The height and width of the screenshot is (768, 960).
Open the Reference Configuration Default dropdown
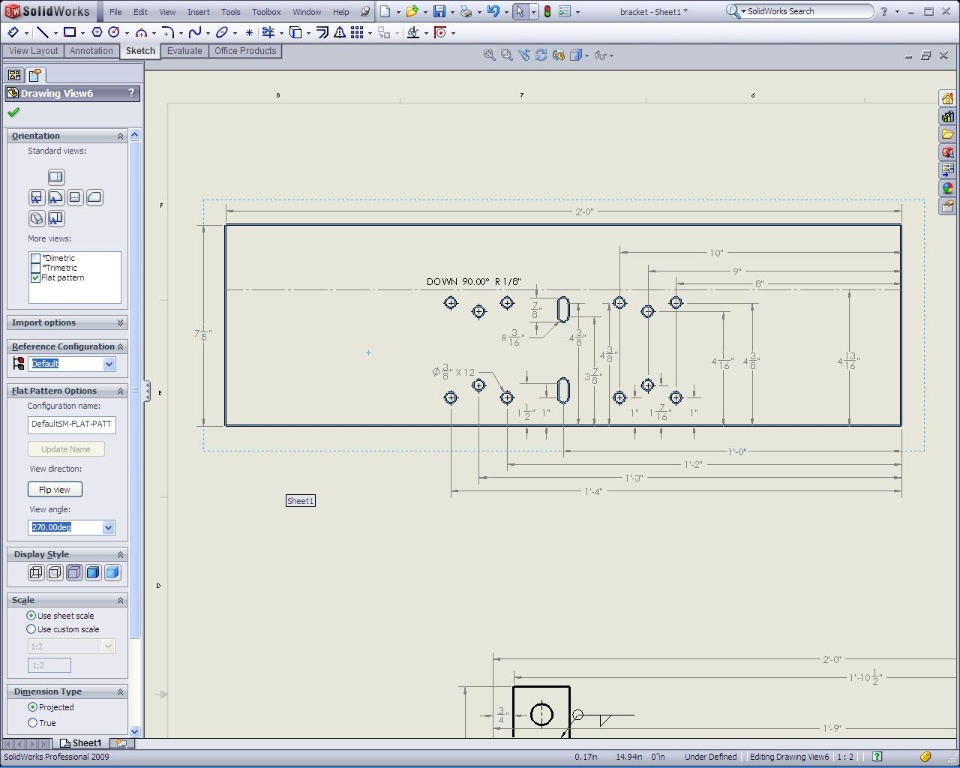109,364
